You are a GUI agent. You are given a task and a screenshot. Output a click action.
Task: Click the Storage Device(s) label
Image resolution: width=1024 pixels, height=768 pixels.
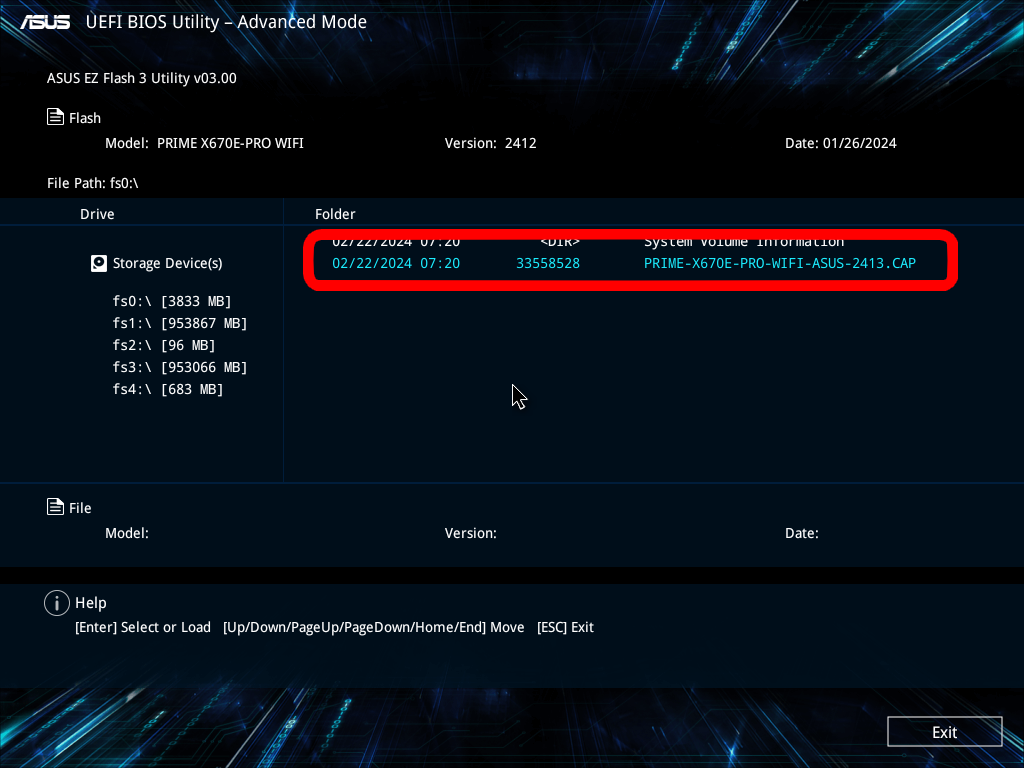coord(167,263)
